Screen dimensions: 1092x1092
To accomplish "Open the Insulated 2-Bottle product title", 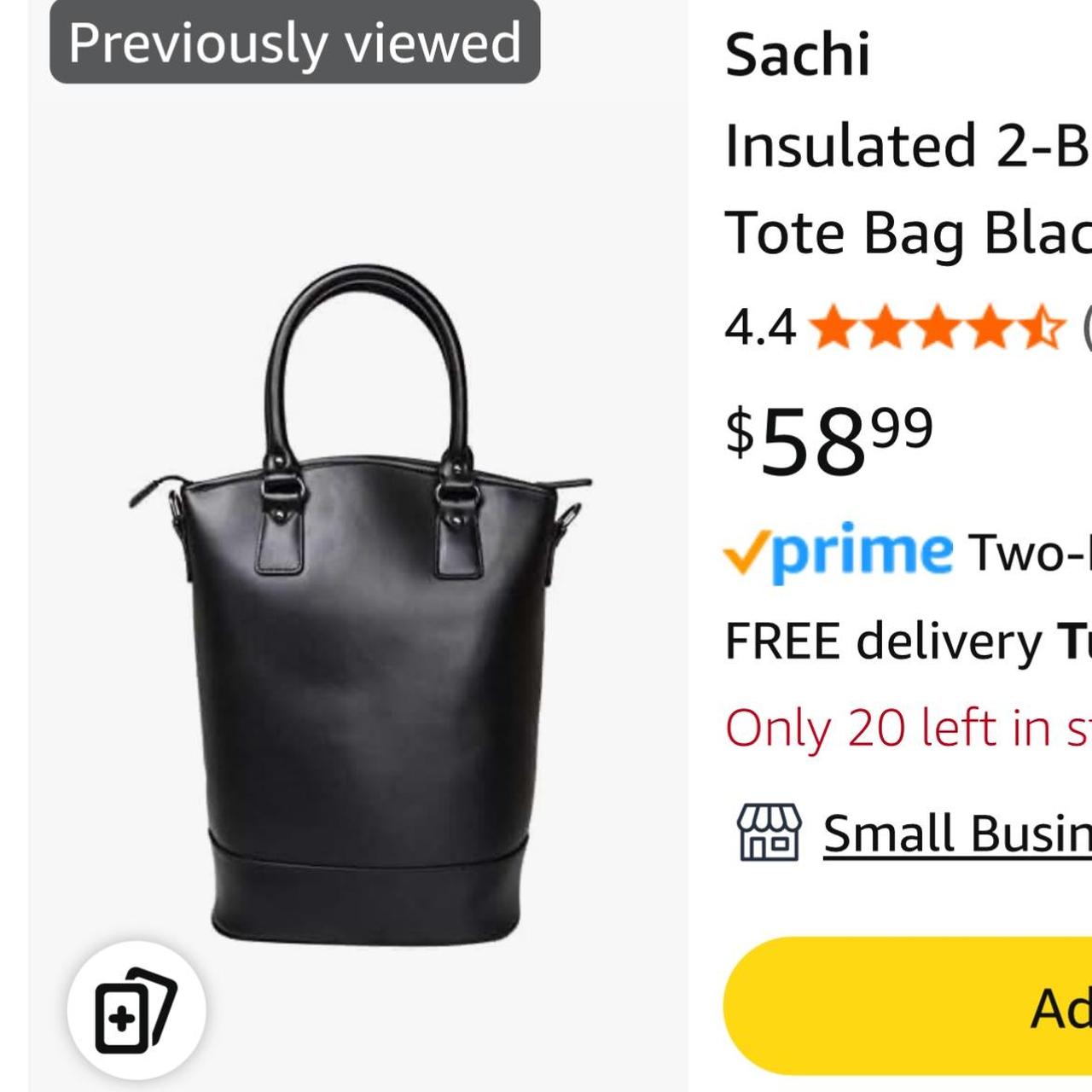I will pyautogui.click(x=908, y=145).
